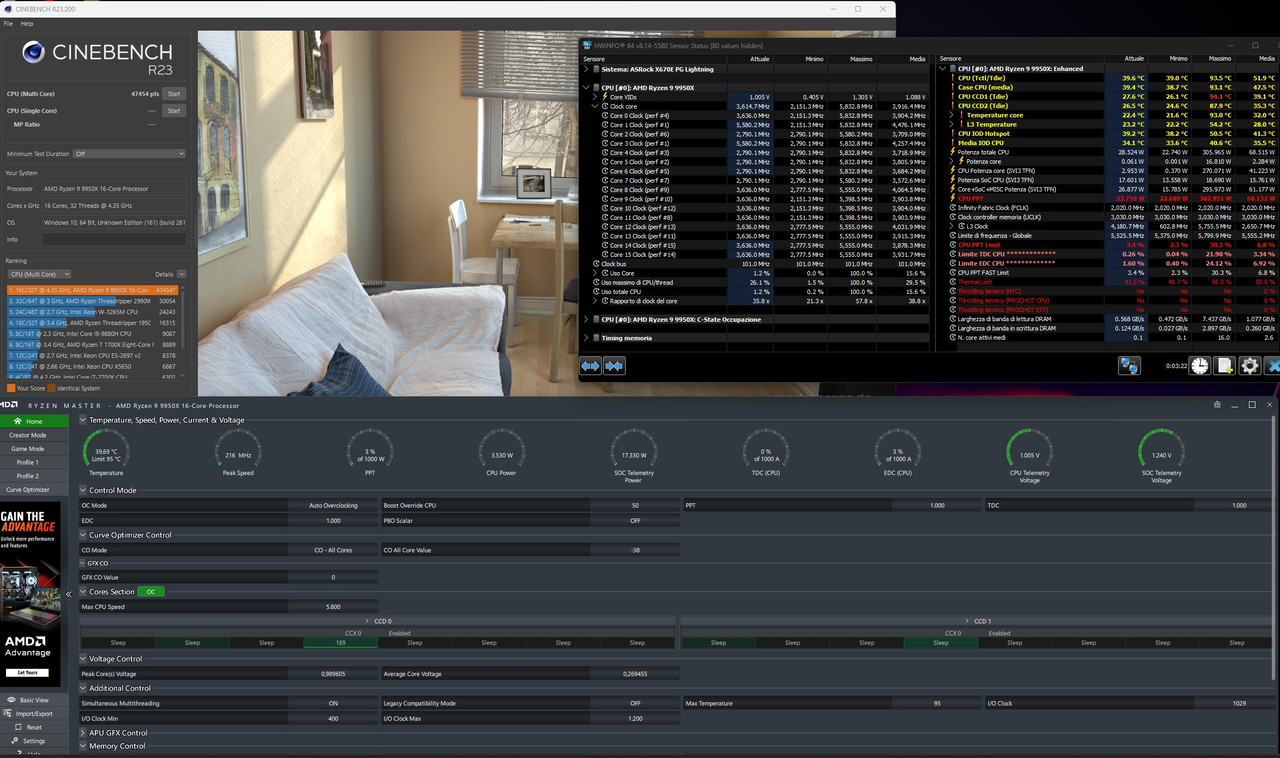Click the Ryzen Master bug report icon

click(x=1217, y=405)
